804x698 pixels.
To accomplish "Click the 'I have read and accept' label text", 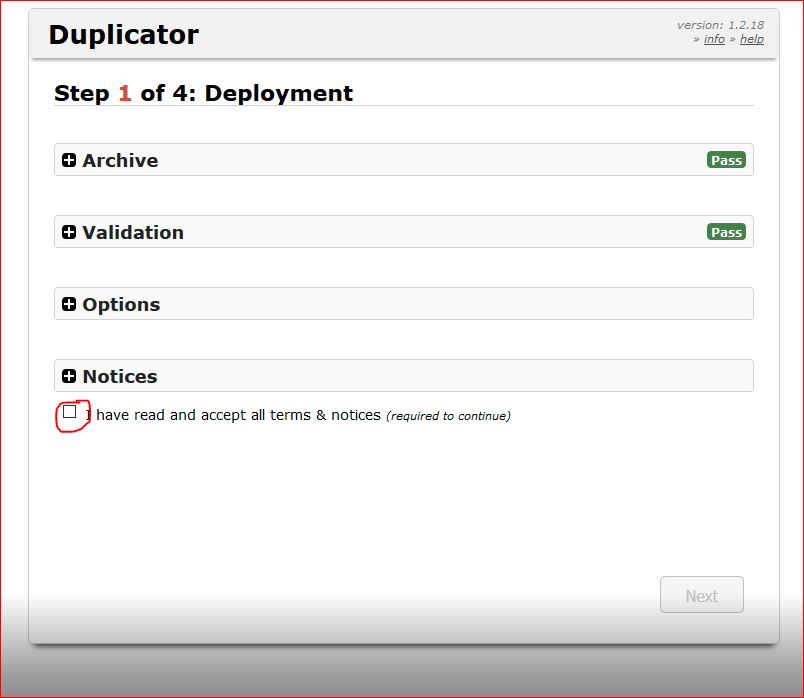I will pyautogui.click(x=233, y=415).
